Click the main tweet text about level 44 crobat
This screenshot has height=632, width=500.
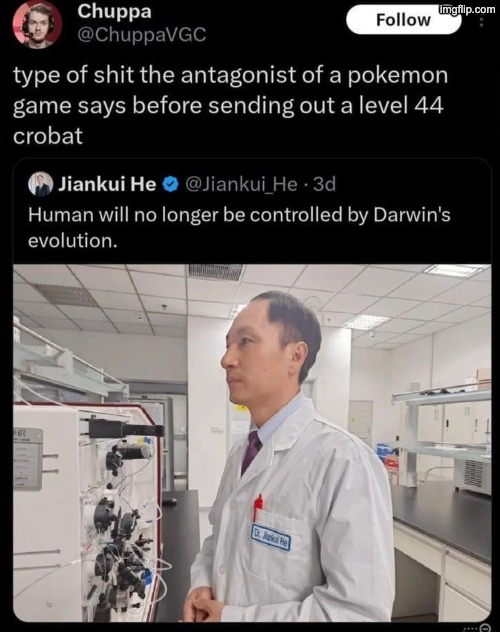point(230,105)
